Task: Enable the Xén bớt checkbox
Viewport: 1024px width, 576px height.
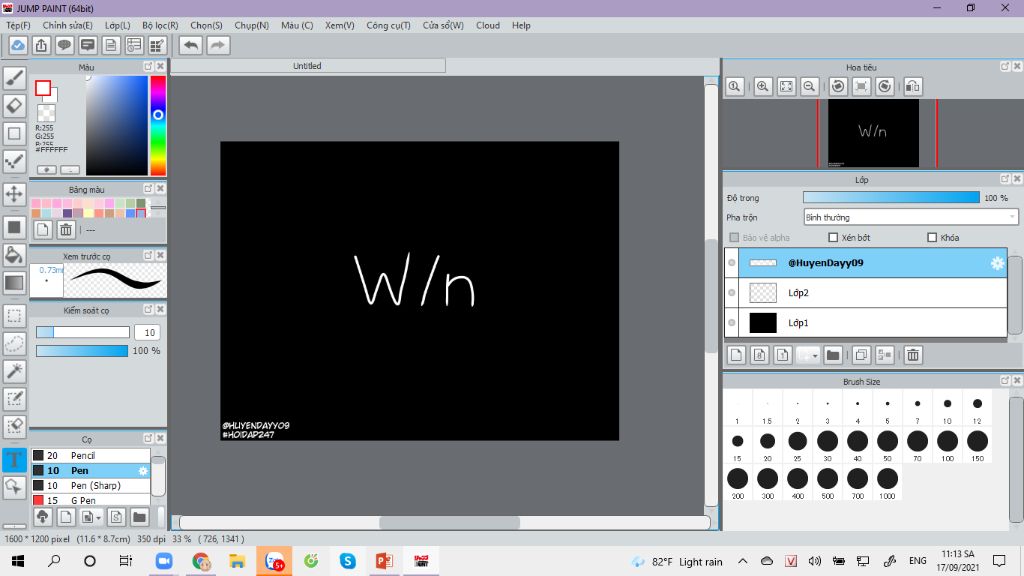Action: point(833,238)
